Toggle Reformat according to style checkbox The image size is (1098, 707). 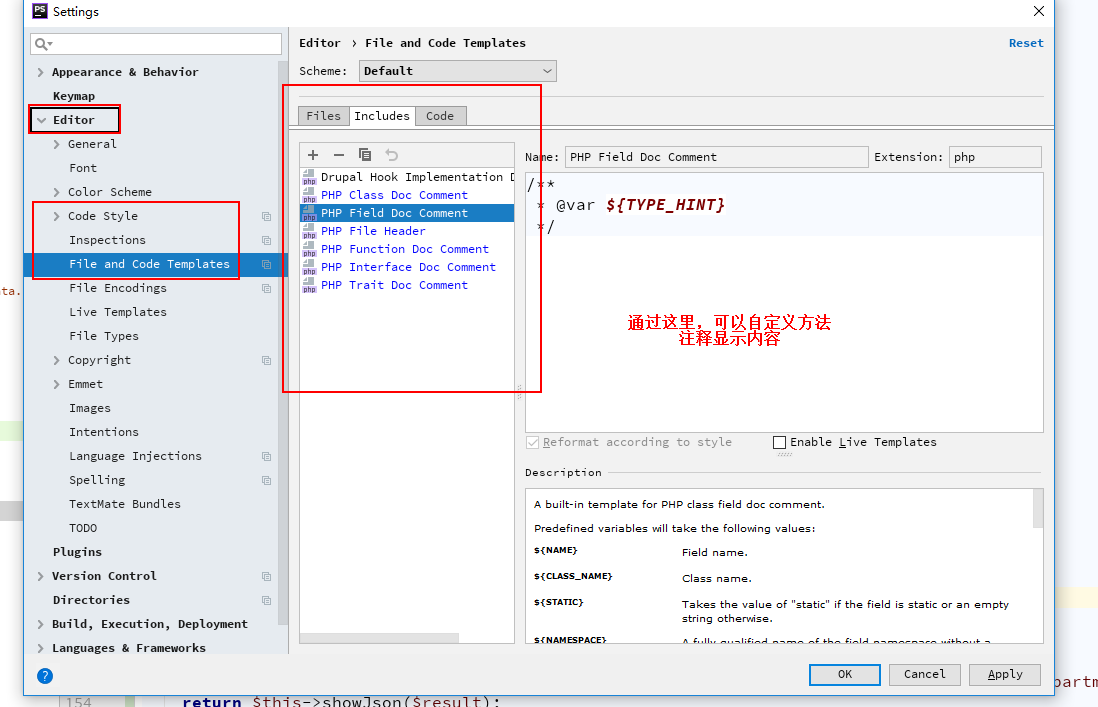pyautogui.click(x=533, y=442)
